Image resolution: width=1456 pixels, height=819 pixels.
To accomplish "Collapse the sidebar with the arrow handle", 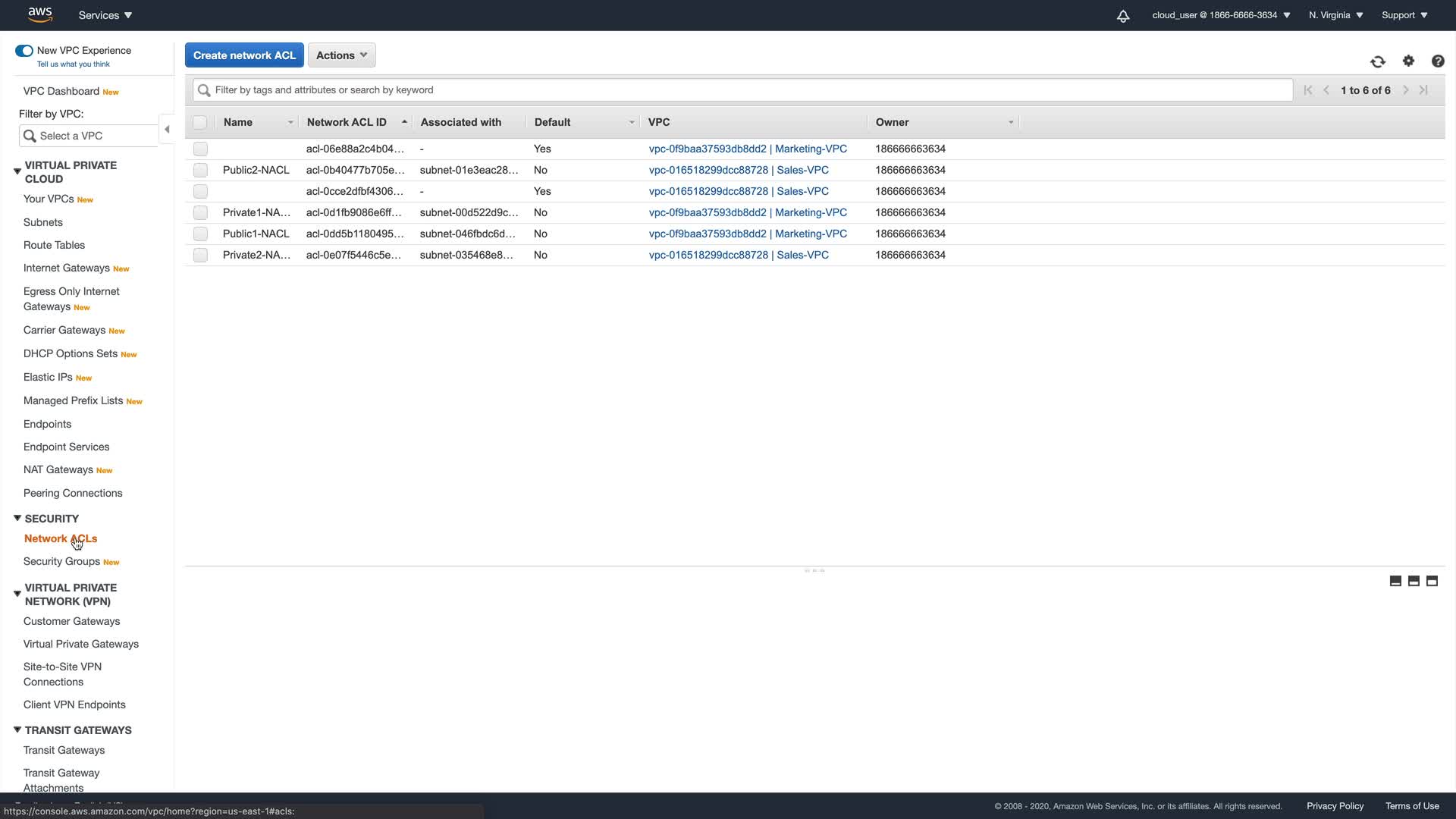I will point(167,130).
